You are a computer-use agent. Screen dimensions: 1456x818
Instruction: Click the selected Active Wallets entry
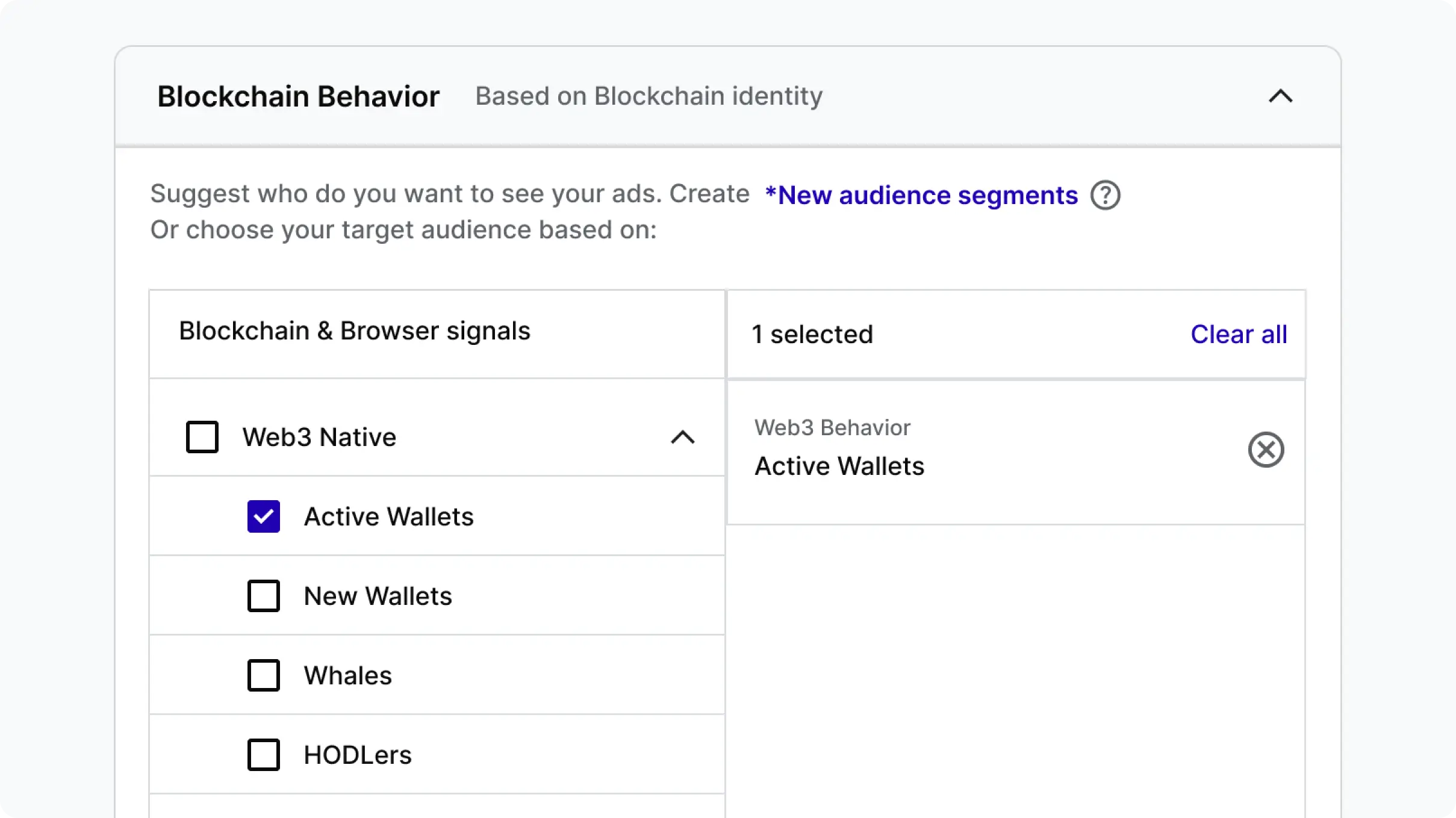tap(839, 466)
